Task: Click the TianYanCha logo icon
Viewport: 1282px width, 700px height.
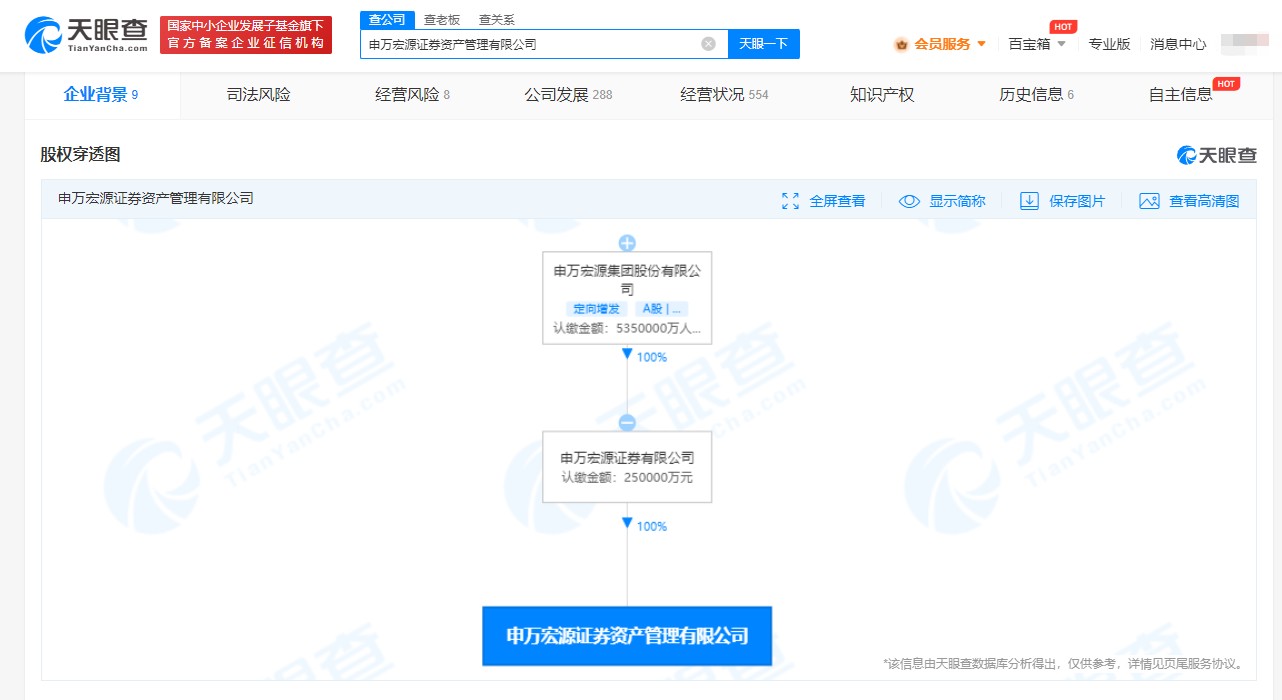Action: 43,35
